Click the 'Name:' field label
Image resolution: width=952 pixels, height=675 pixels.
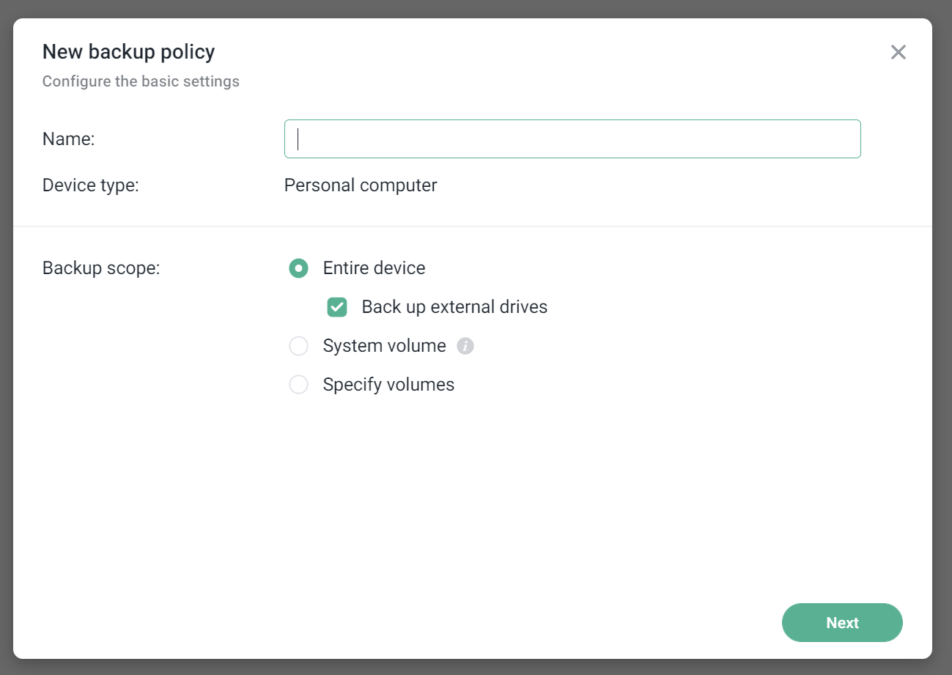coord(68,139)
